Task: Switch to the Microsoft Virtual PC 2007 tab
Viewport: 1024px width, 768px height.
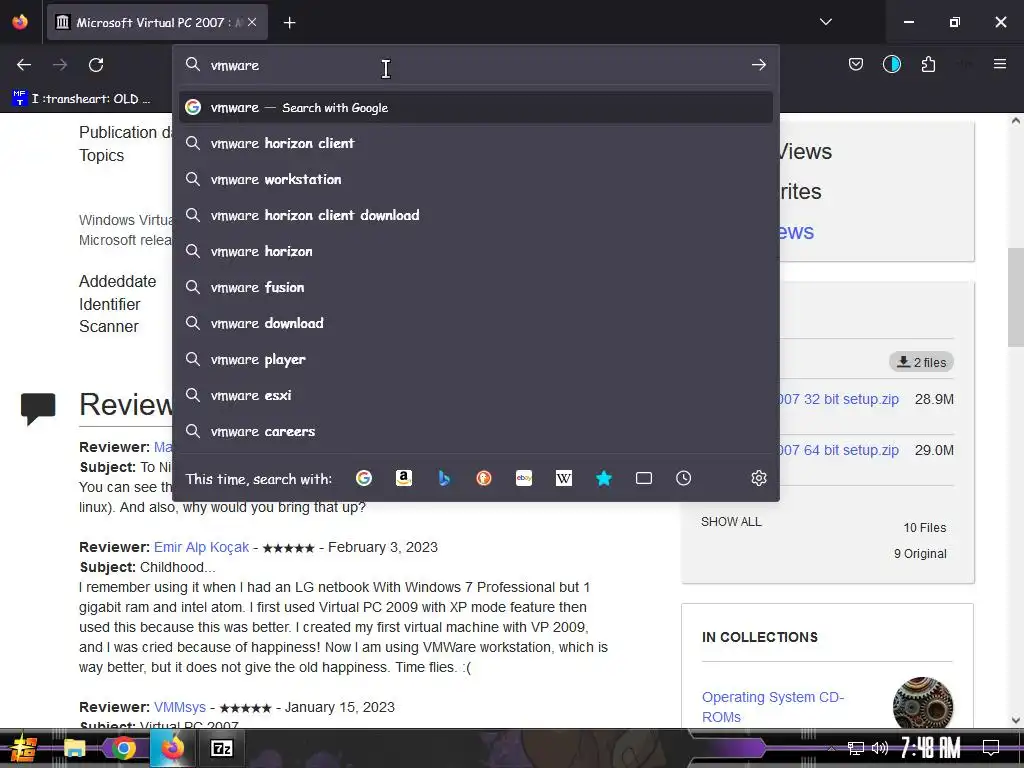Action: click(x=157, y=22)
